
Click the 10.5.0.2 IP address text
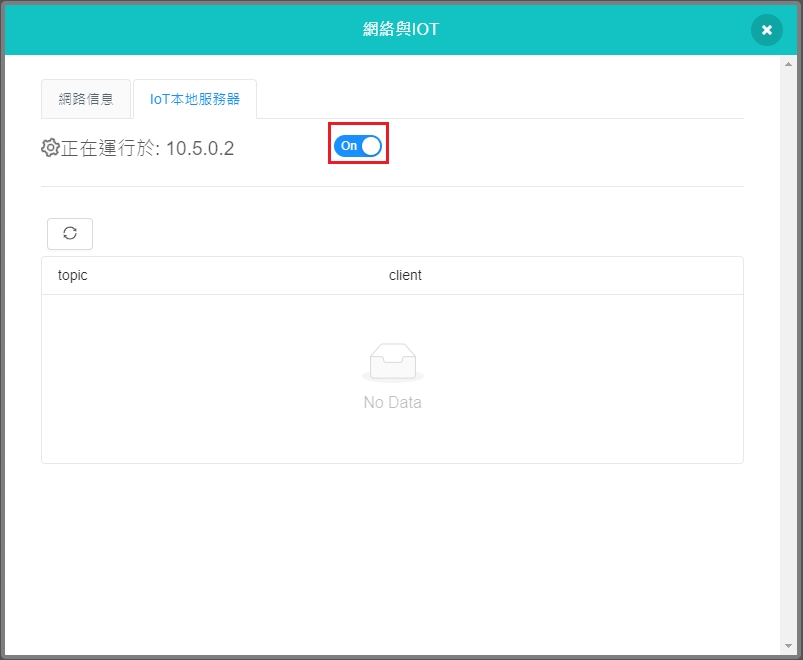[200, 149]
